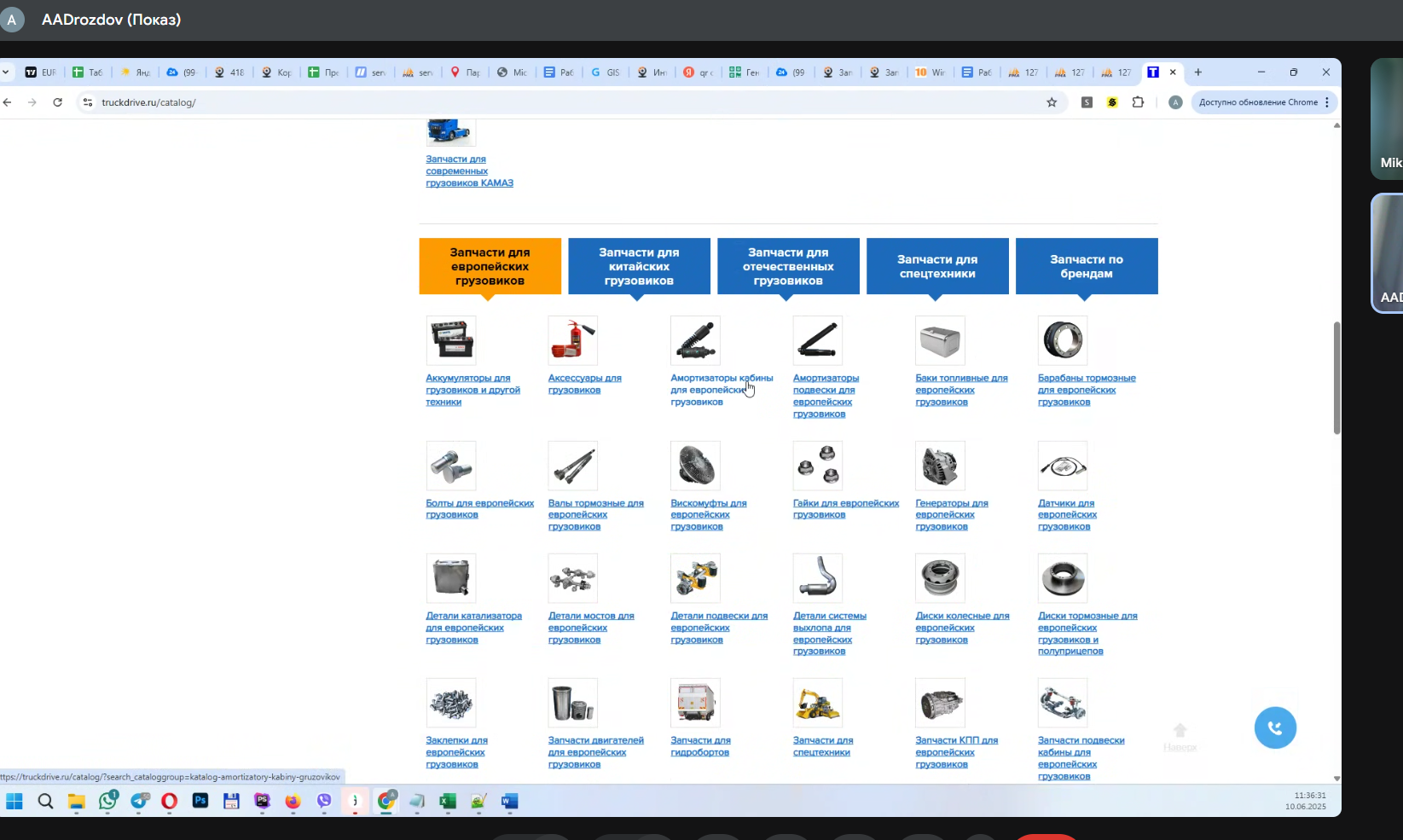Open the Opera browser taskbar icon

click(x=169, y=801)
